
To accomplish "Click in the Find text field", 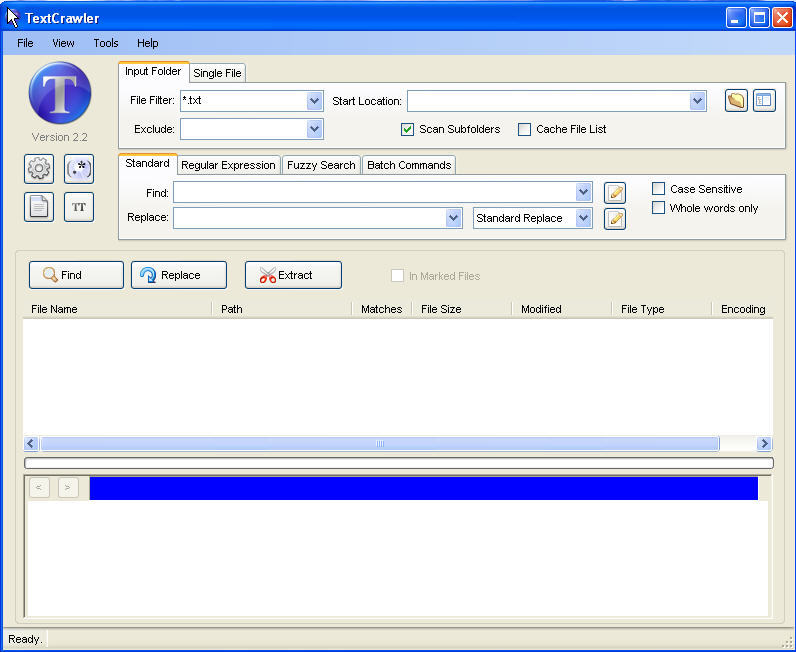I will 375,192.
